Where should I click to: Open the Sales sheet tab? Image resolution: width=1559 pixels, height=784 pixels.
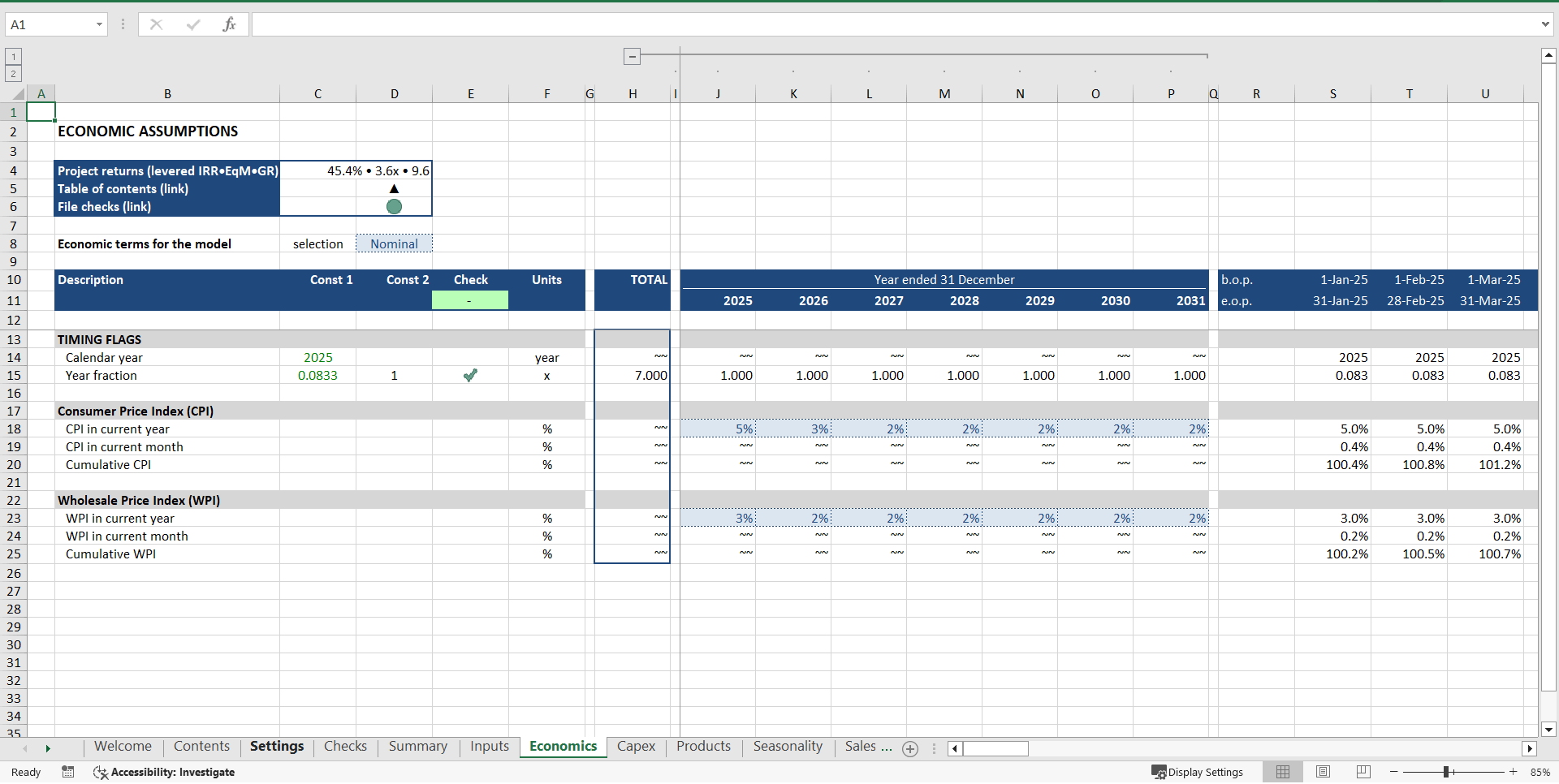(866, 747)
